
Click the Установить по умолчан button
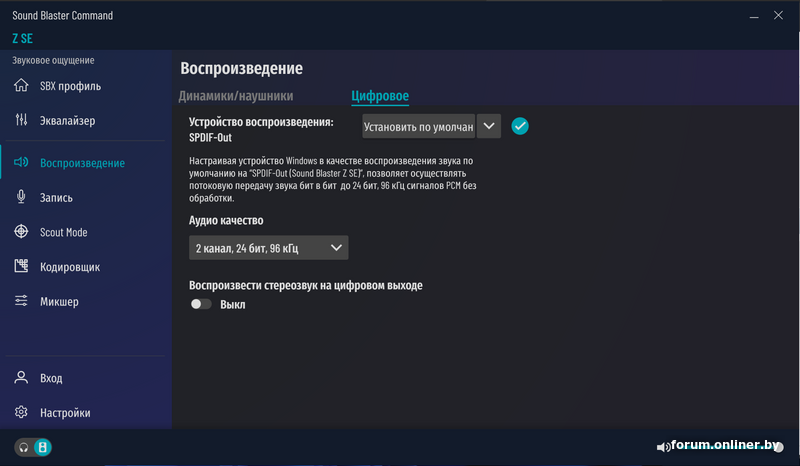[418, 126]
